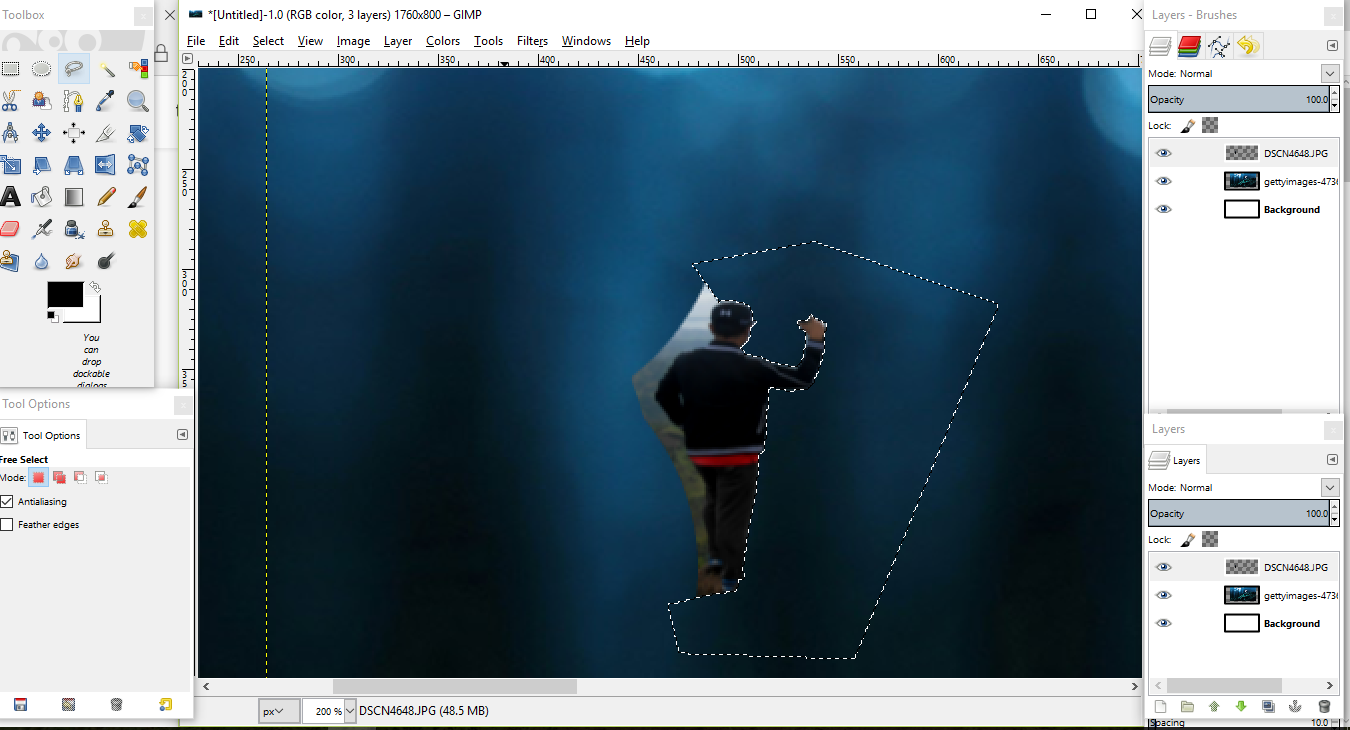Select the Crop knife tool

(x=106, y=133)
